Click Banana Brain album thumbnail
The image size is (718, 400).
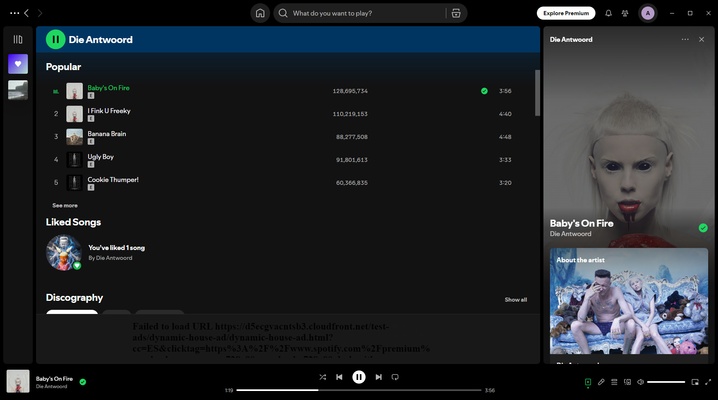pyautogui.click(x=74, y=137)
